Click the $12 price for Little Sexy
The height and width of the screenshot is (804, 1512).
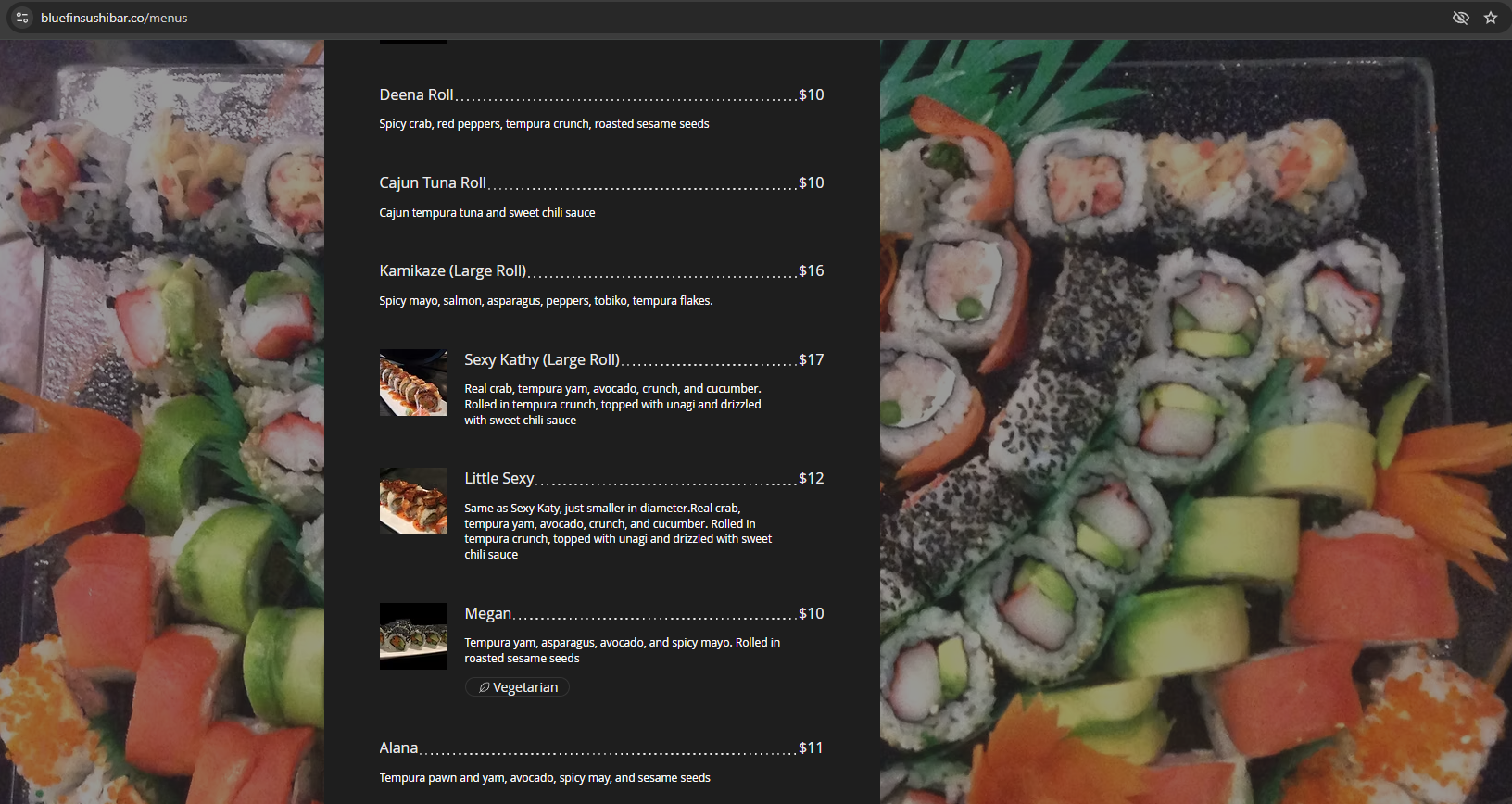click(812, 478)
